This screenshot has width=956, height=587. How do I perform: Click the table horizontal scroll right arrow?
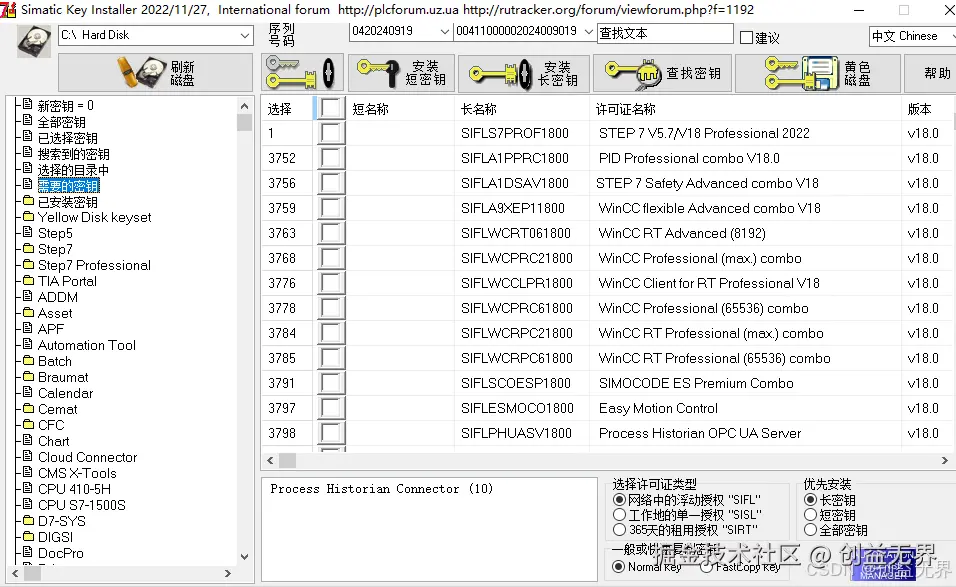tap(944, 460)
